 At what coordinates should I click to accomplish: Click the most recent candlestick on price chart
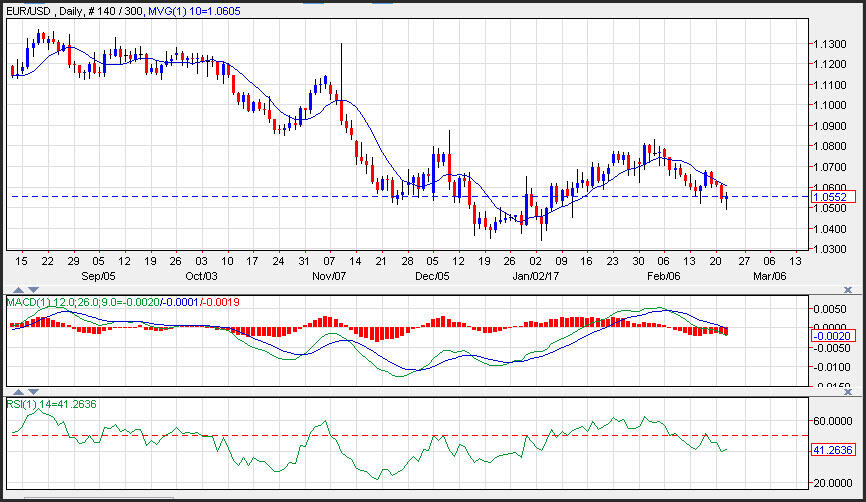pos(726,197)
